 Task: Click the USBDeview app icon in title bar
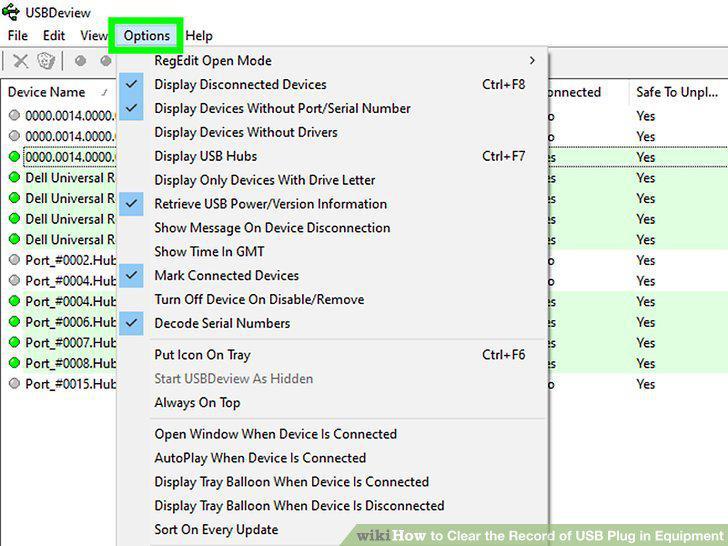click(11, 12)
